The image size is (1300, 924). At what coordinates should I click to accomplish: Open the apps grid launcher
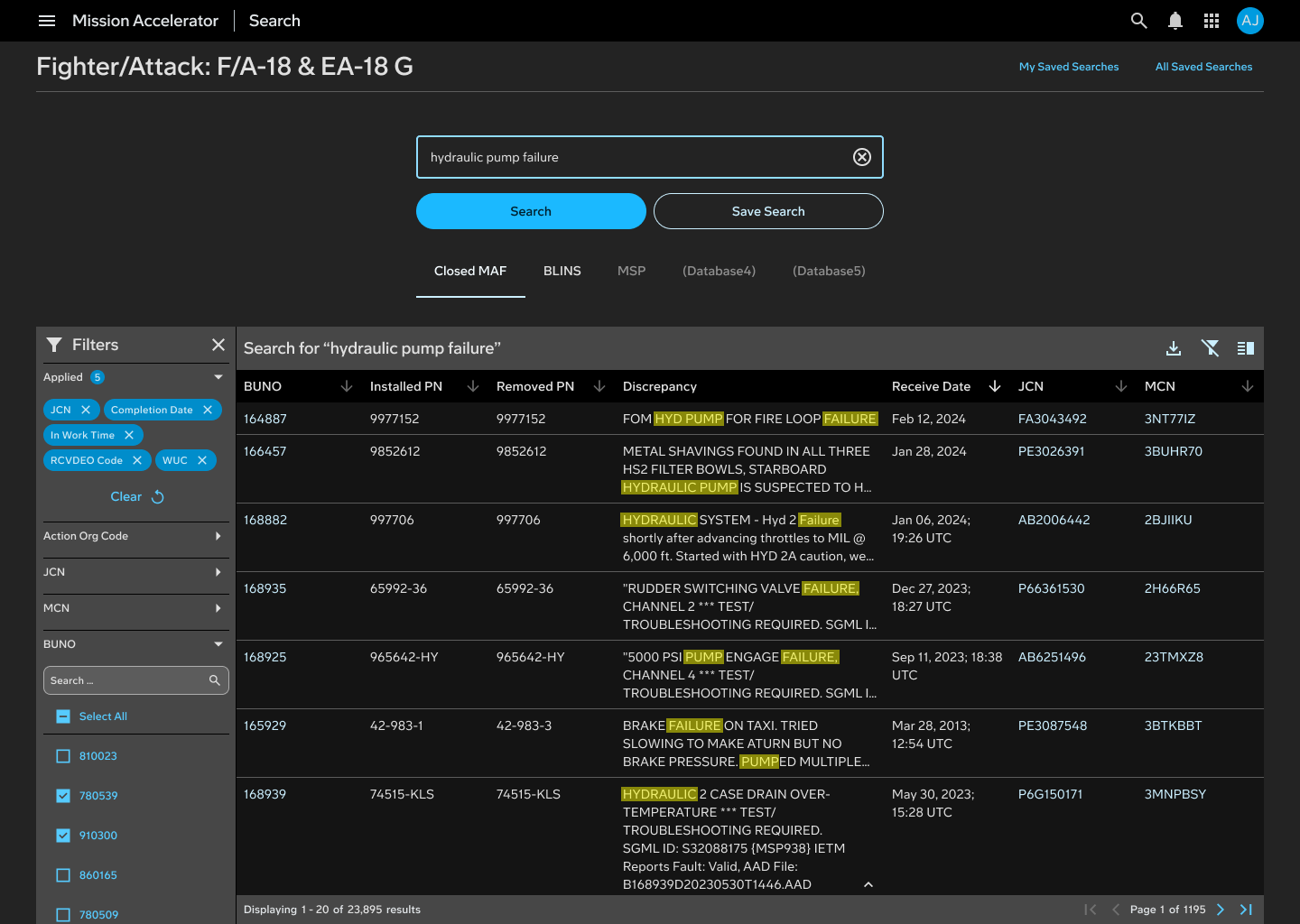[x=1212, y=21]
